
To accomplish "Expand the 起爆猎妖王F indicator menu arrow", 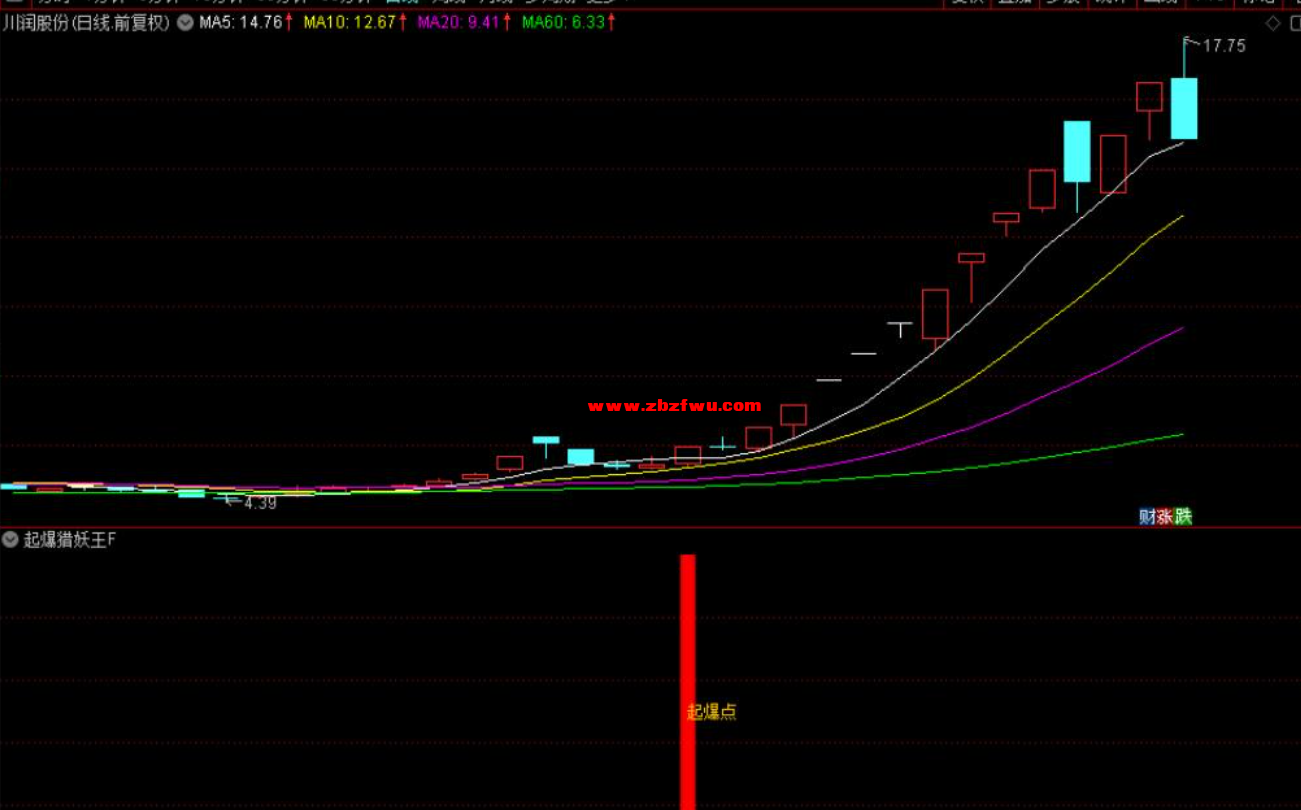I will click(10, 540).
